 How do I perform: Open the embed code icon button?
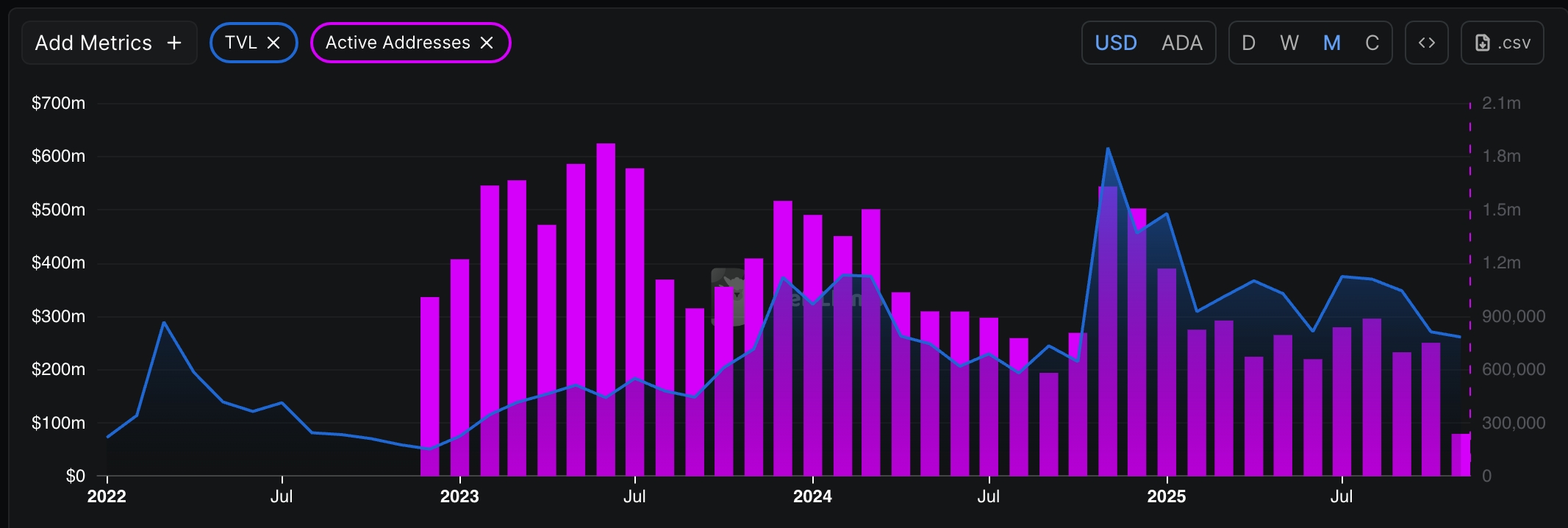[x=1426, y=43]
